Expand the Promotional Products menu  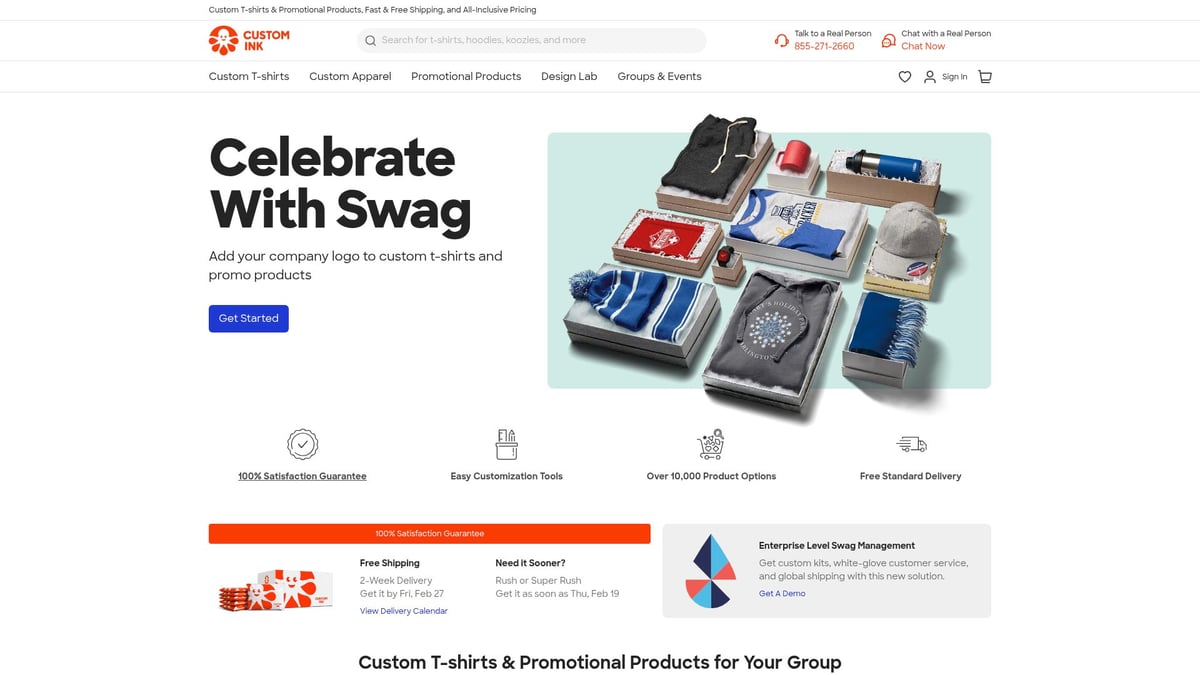(466, 77)
